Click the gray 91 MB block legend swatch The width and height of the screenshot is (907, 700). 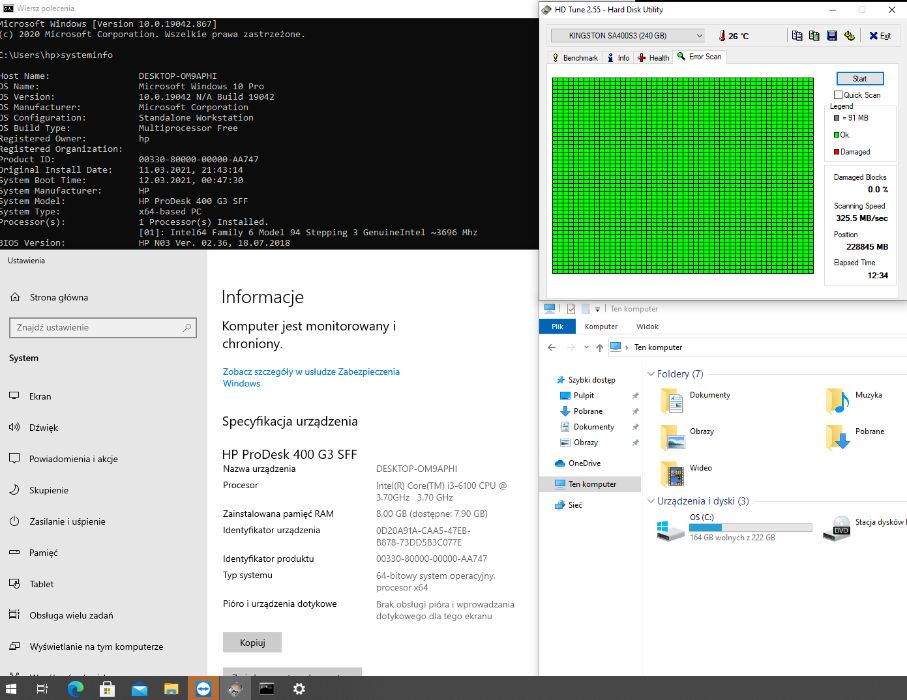click(836, 118)
